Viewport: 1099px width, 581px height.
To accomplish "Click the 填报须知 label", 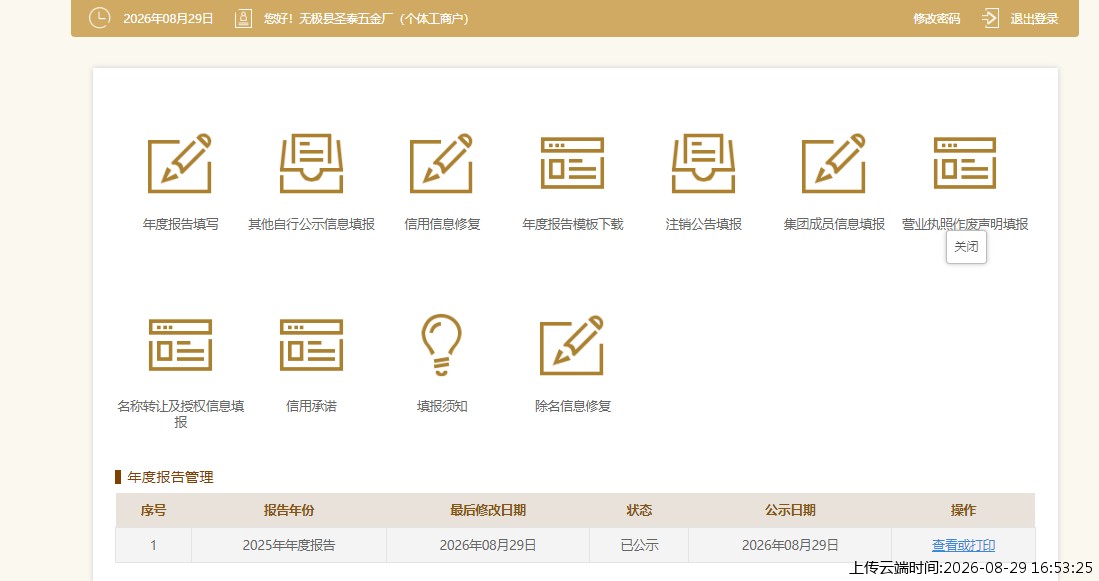I will (442, 406).
